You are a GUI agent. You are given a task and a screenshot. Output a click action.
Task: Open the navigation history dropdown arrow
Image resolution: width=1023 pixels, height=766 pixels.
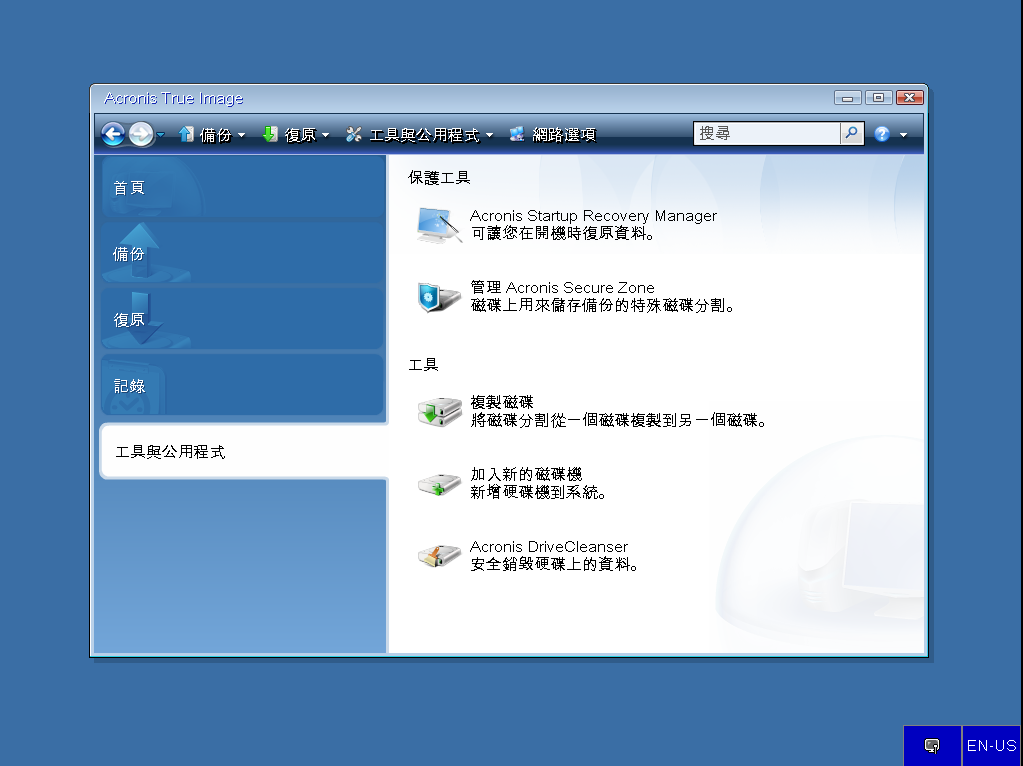click(x=160, y=134)
